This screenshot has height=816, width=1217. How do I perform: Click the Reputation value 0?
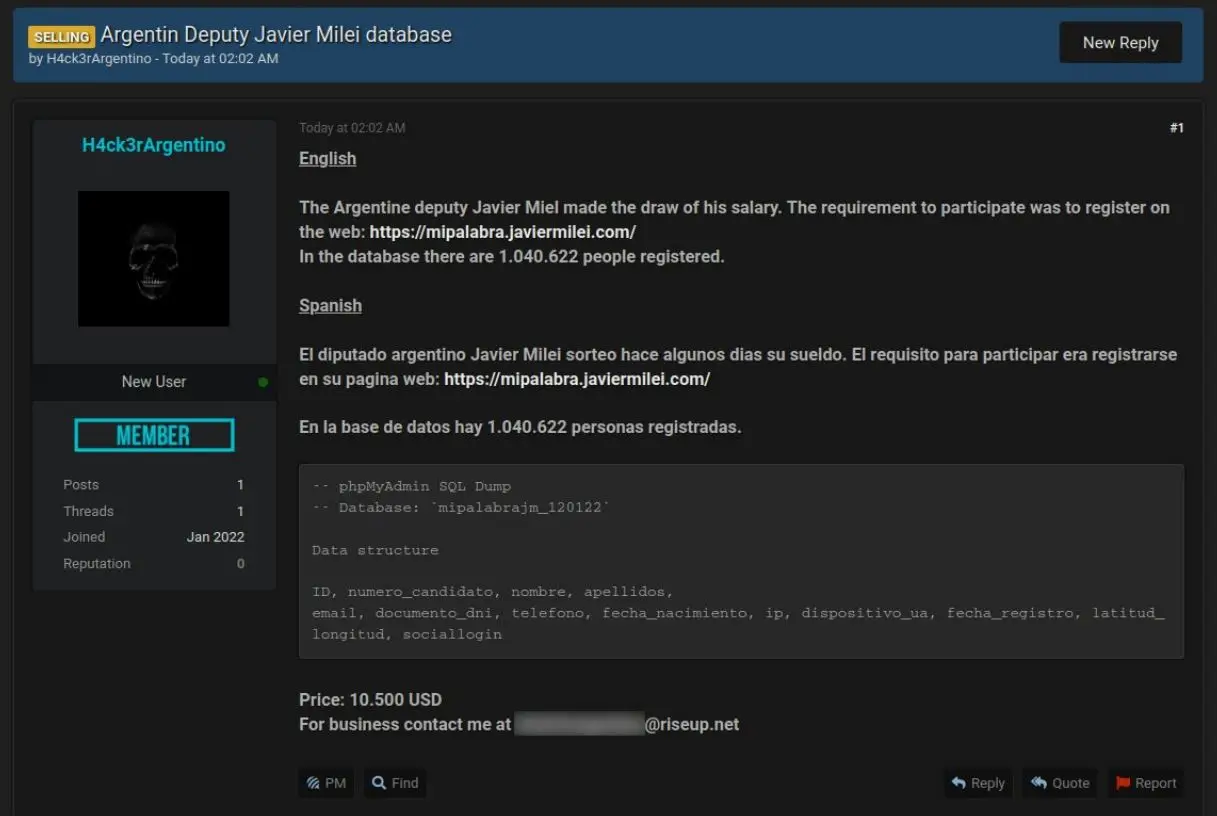tap(240, 564)
